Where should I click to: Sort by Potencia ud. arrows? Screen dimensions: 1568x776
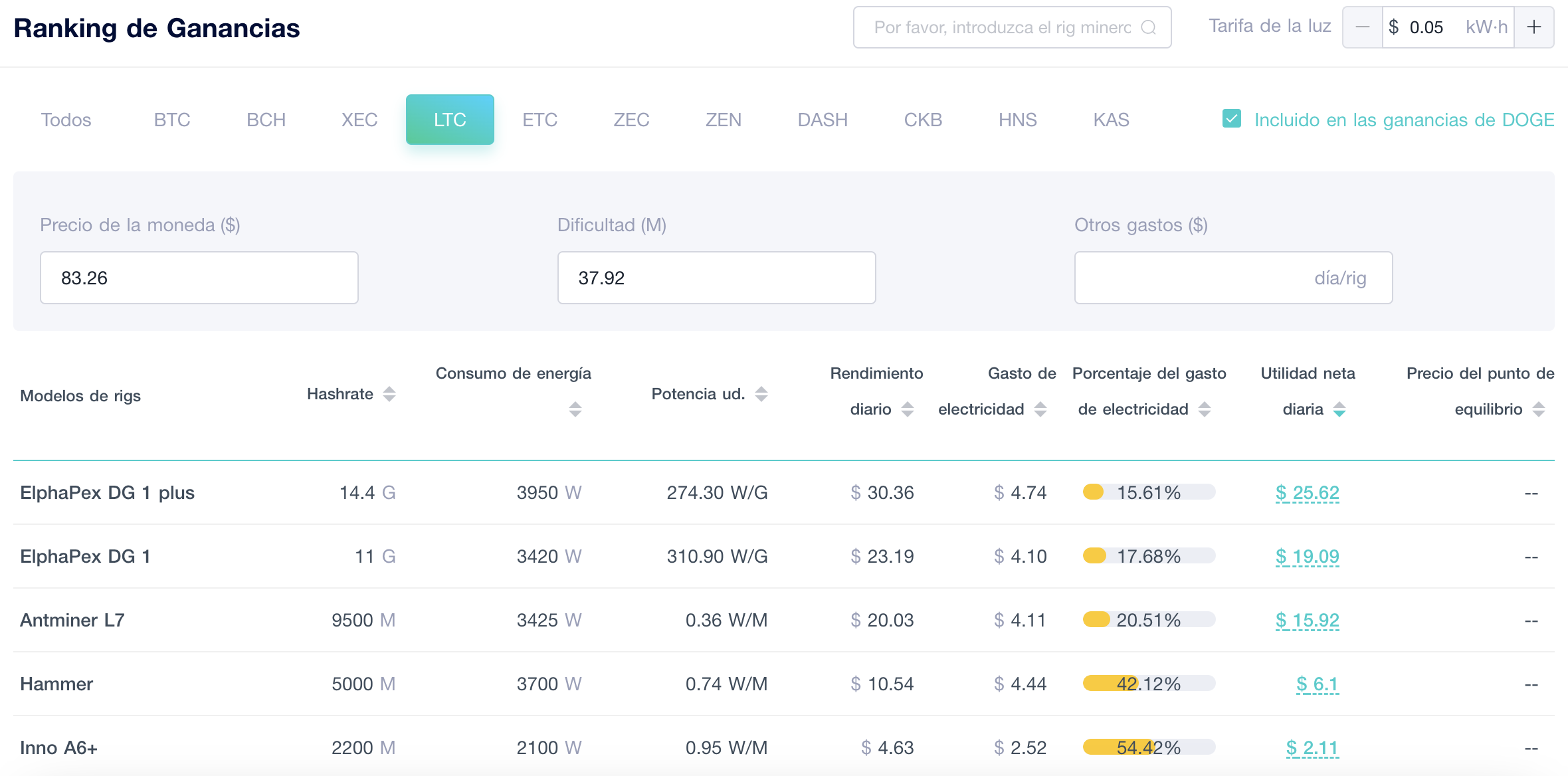[x=761, y=394]
